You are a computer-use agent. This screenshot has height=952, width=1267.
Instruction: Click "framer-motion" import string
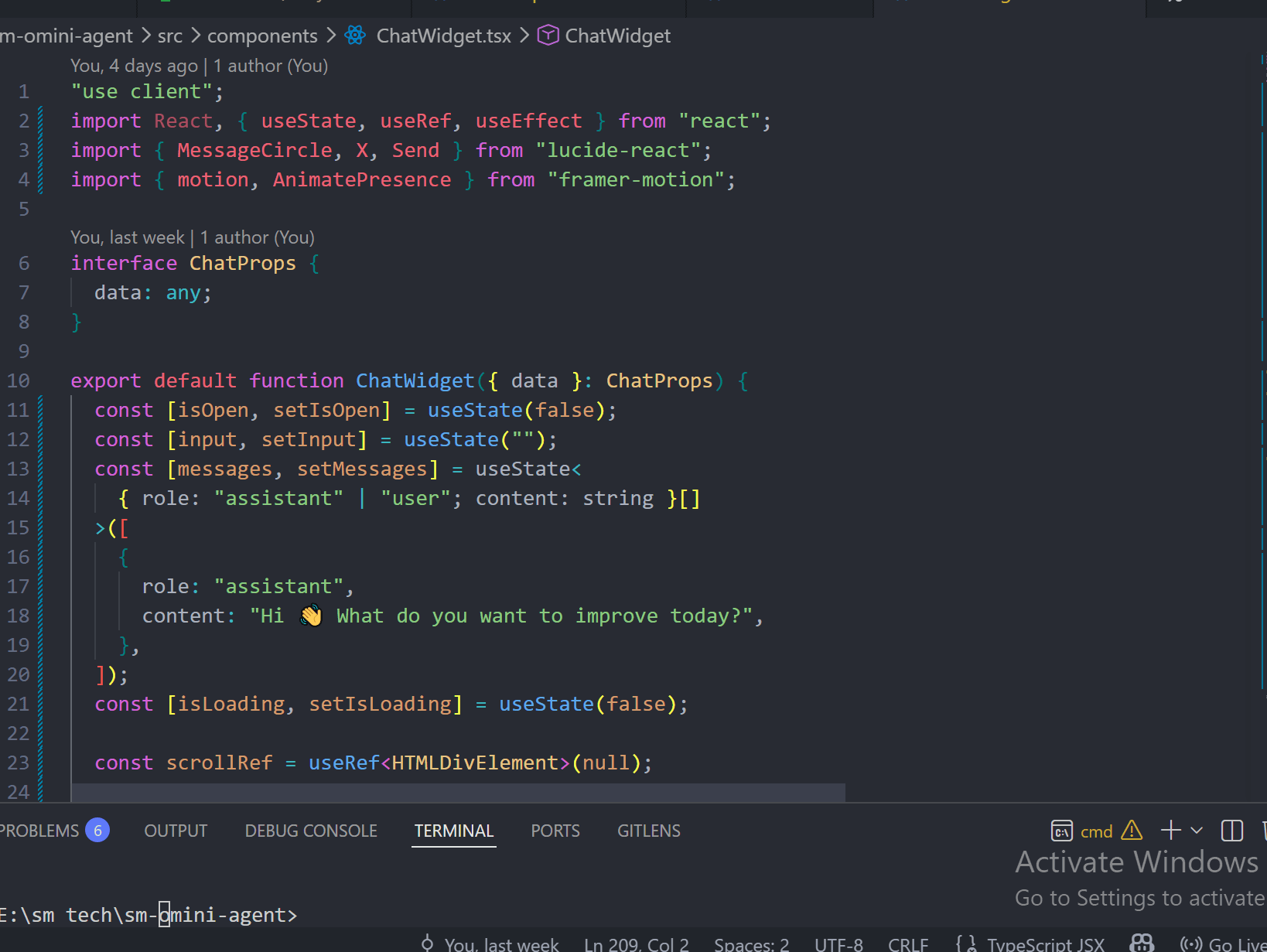(636, 179)
